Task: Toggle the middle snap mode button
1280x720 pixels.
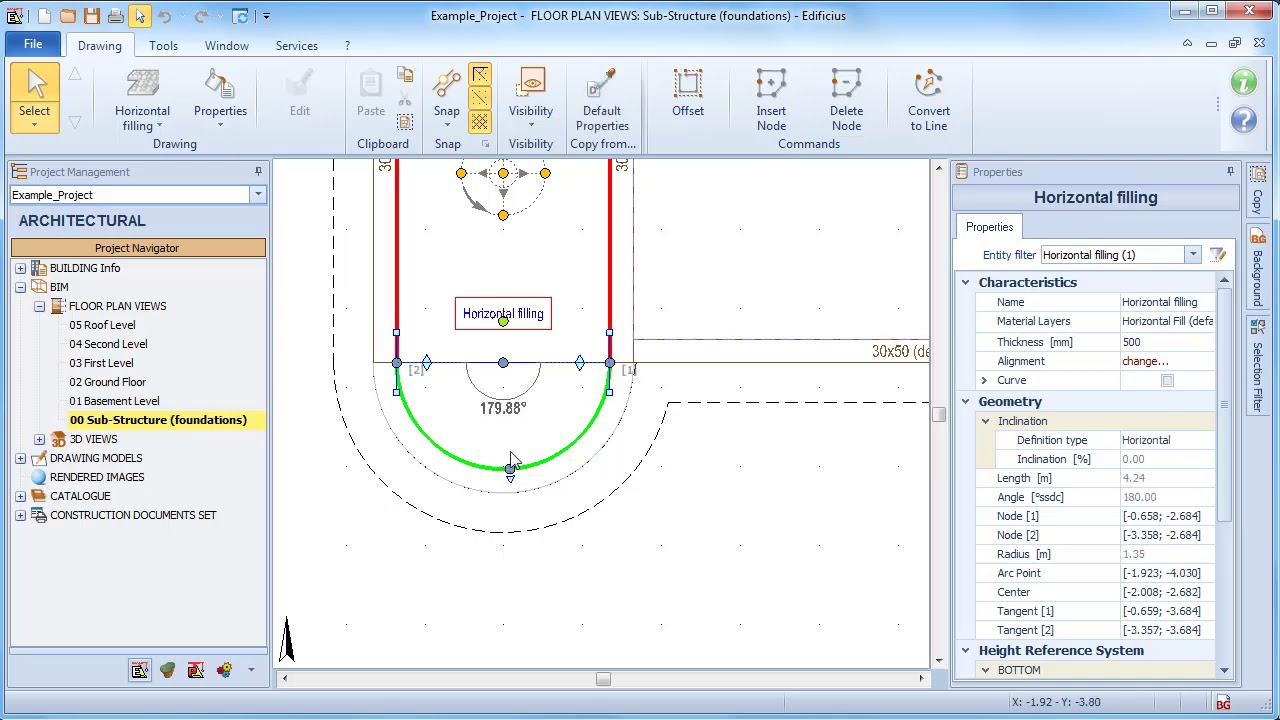Action: click(480, 98)
